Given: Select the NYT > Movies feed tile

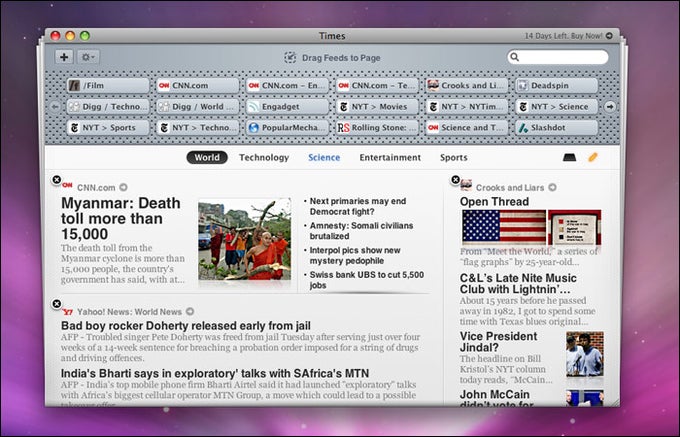Looking at the screenshot, I should [x=377, y=107].
